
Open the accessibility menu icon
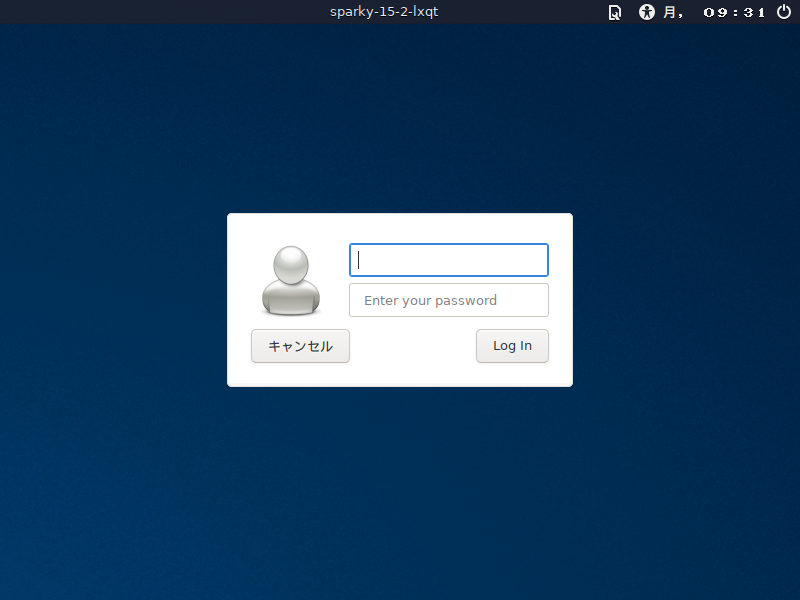(x=646, y=12)
